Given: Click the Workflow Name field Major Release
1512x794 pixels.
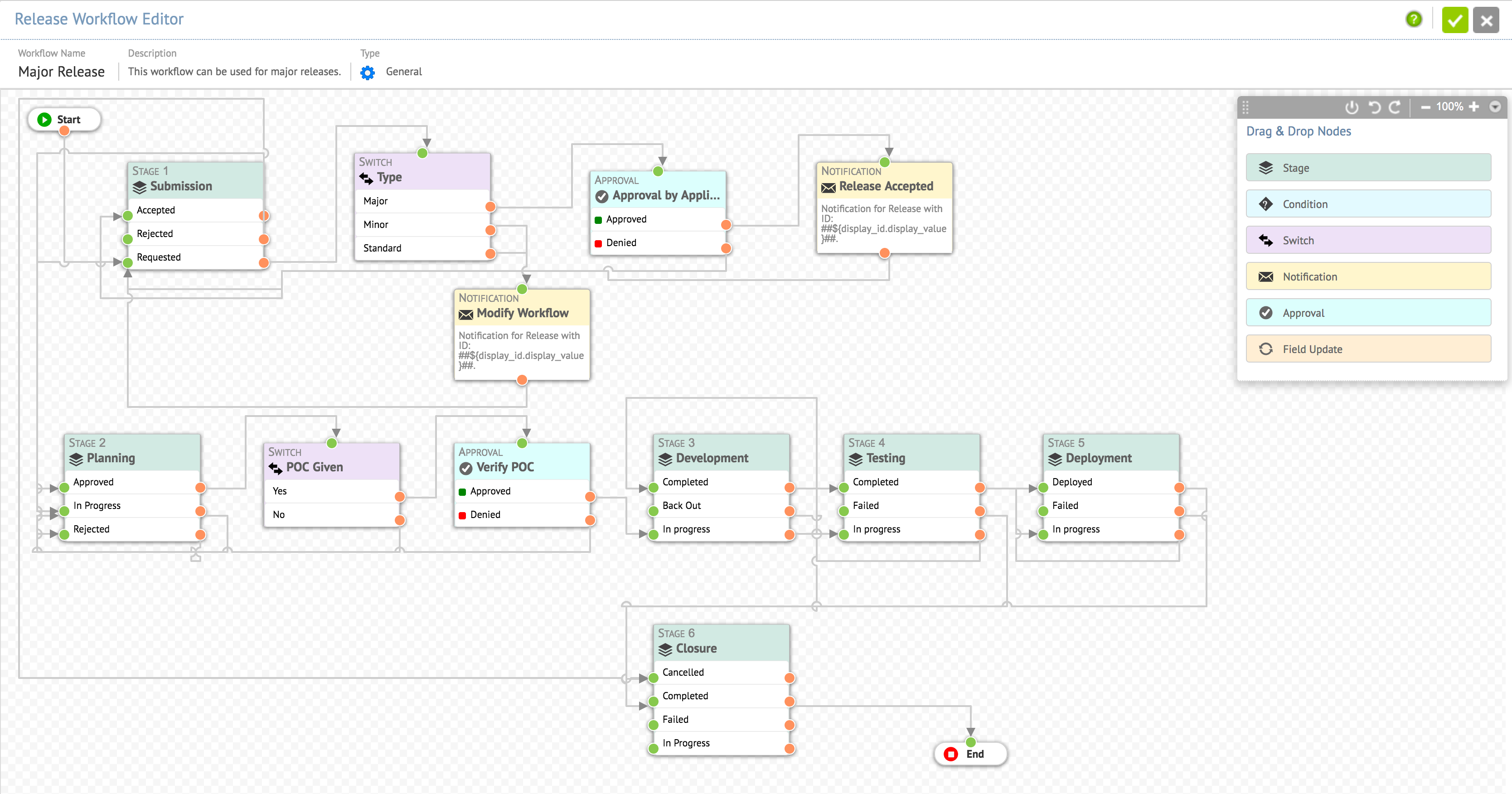Looking at the screenshot, I should pos(62,72).
